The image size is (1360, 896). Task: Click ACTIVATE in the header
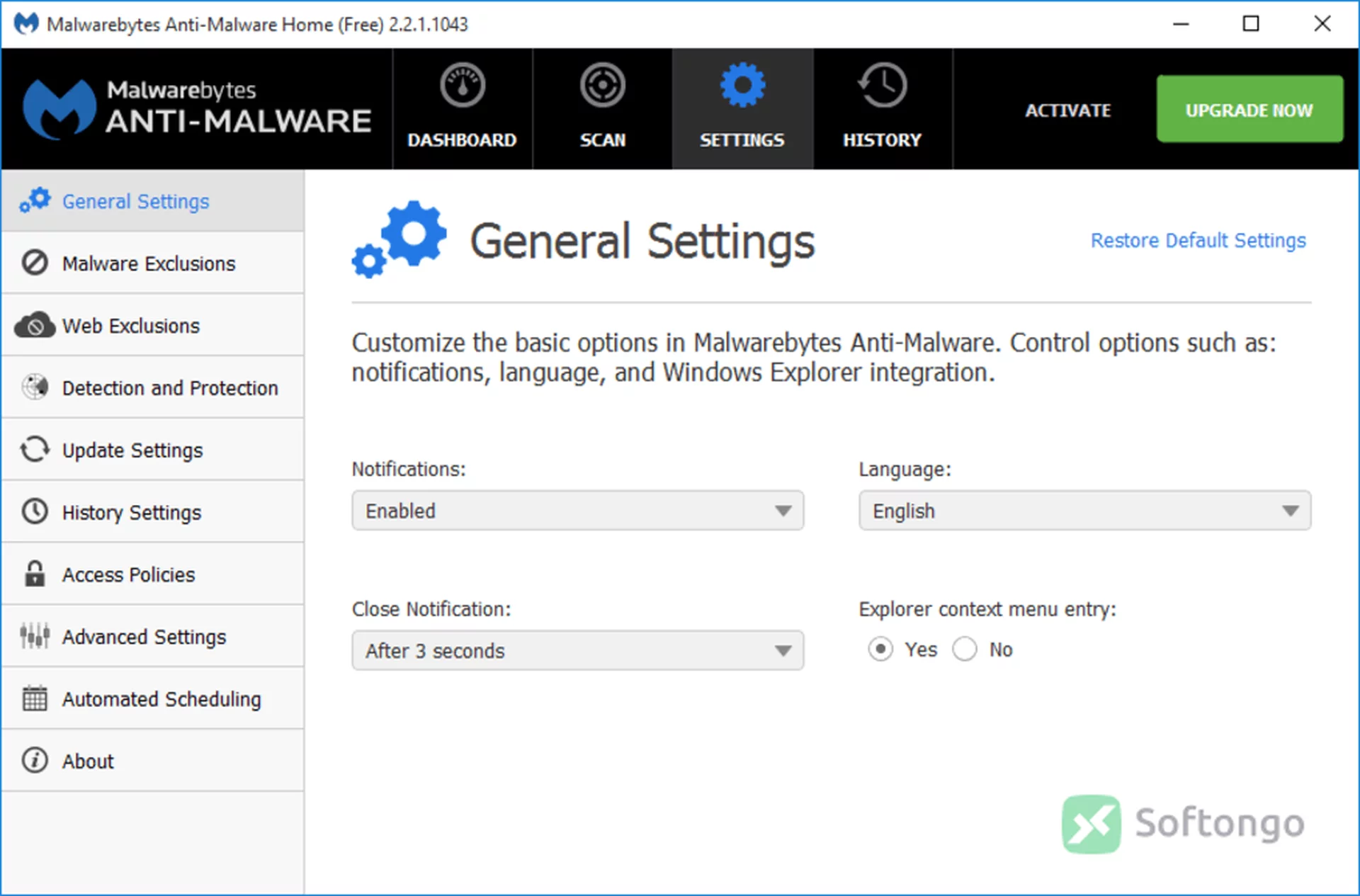coord(1068,110)
